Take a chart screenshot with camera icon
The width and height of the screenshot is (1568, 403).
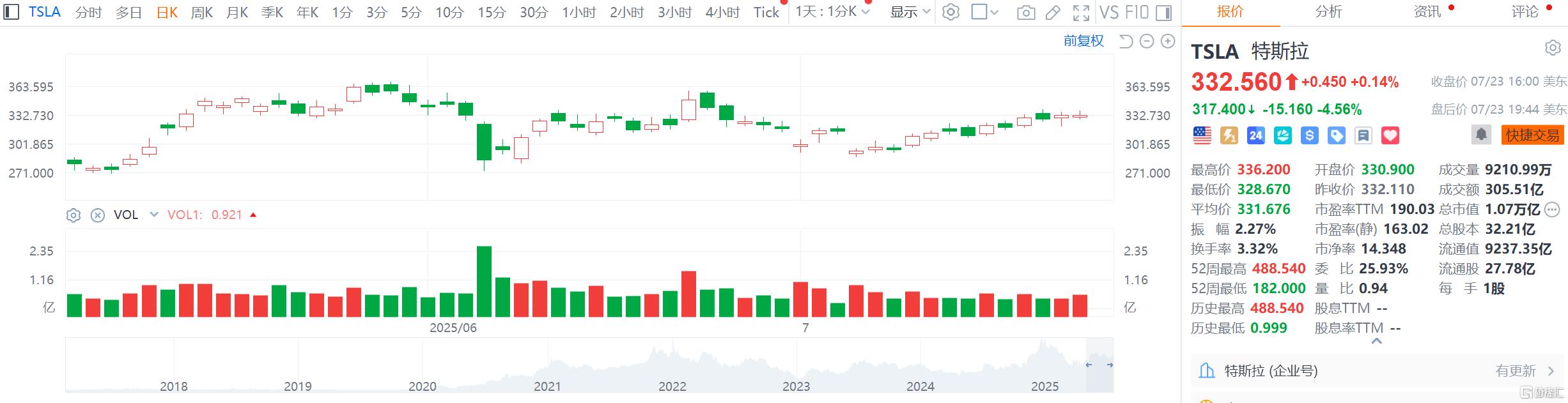tap(1026, 12)
